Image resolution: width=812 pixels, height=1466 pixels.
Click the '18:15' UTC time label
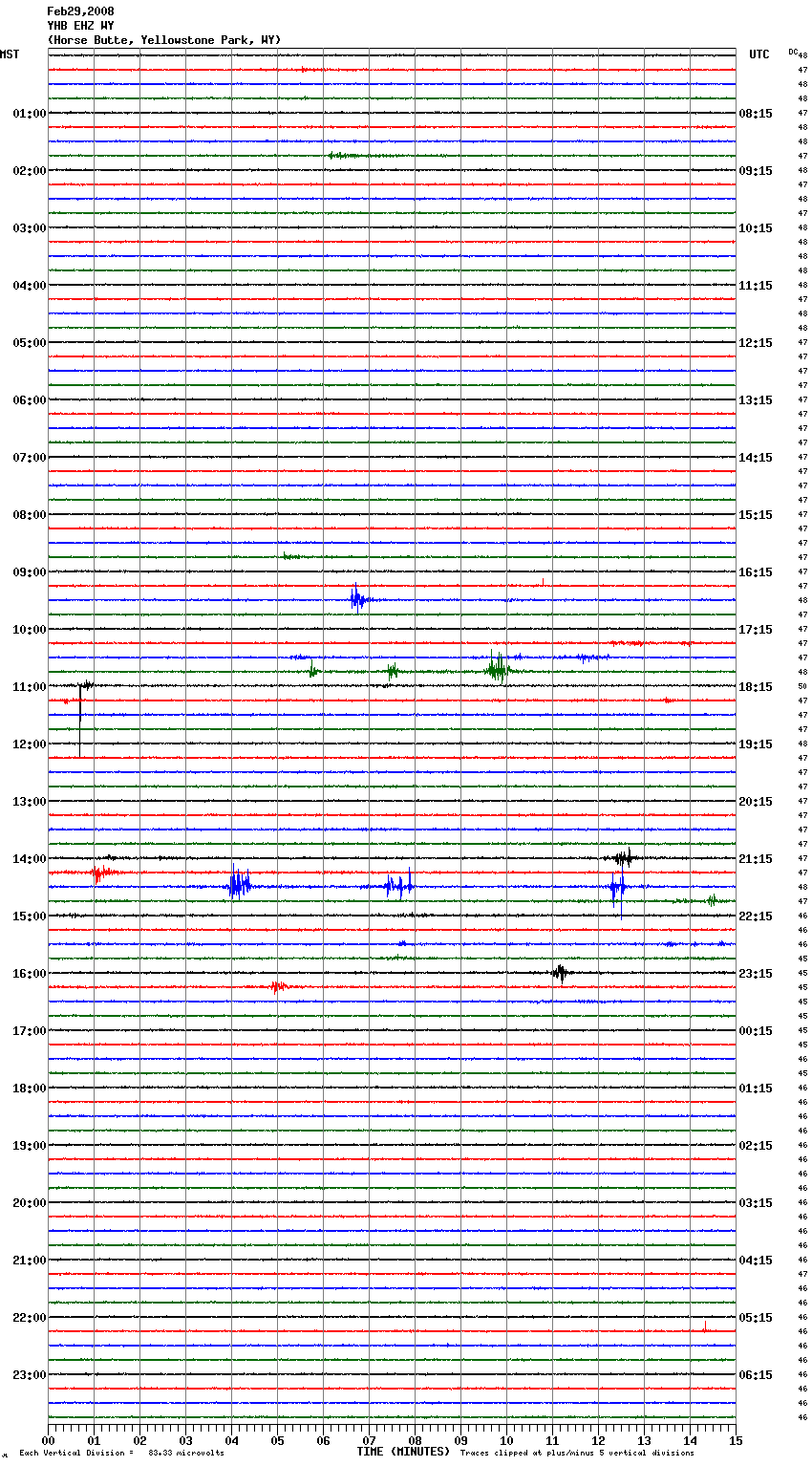point(756,687)
